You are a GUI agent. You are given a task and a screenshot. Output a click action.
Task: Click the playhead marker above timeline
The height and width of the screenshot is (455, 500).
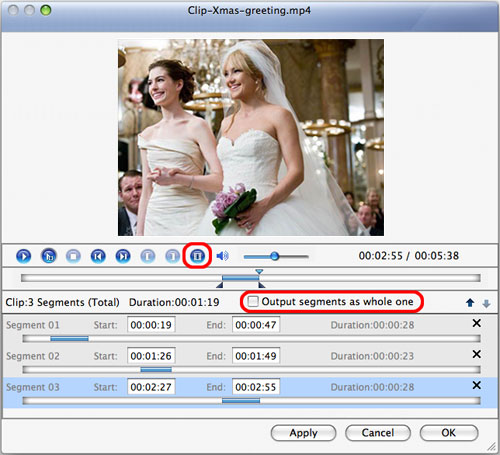pyautogui.click(x=259, y=272)
